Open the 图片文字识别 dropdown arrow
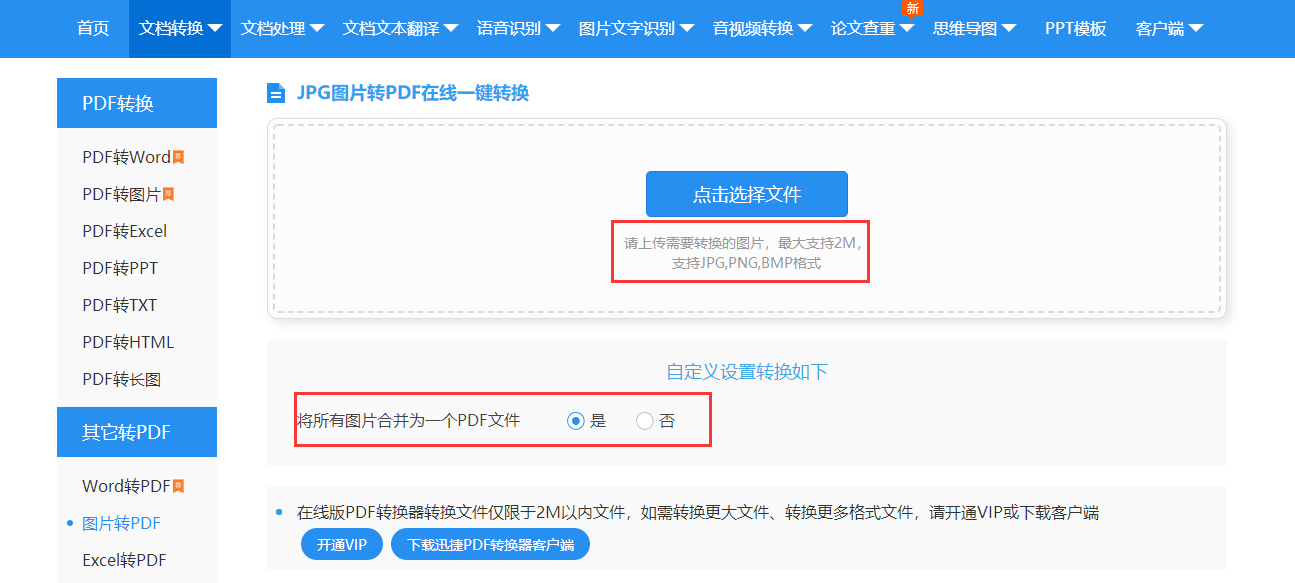 click(687, 29)
